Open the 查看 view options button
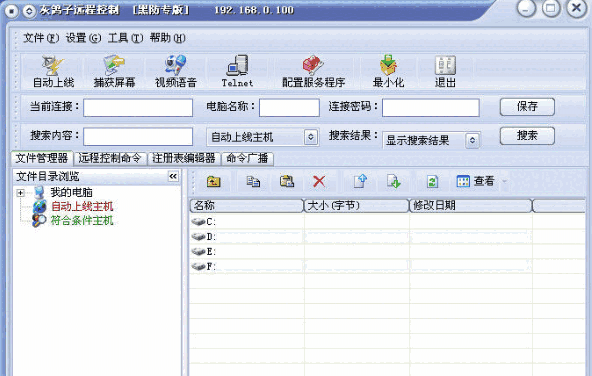This screenshot has width=592, height=376. point(475,181)
